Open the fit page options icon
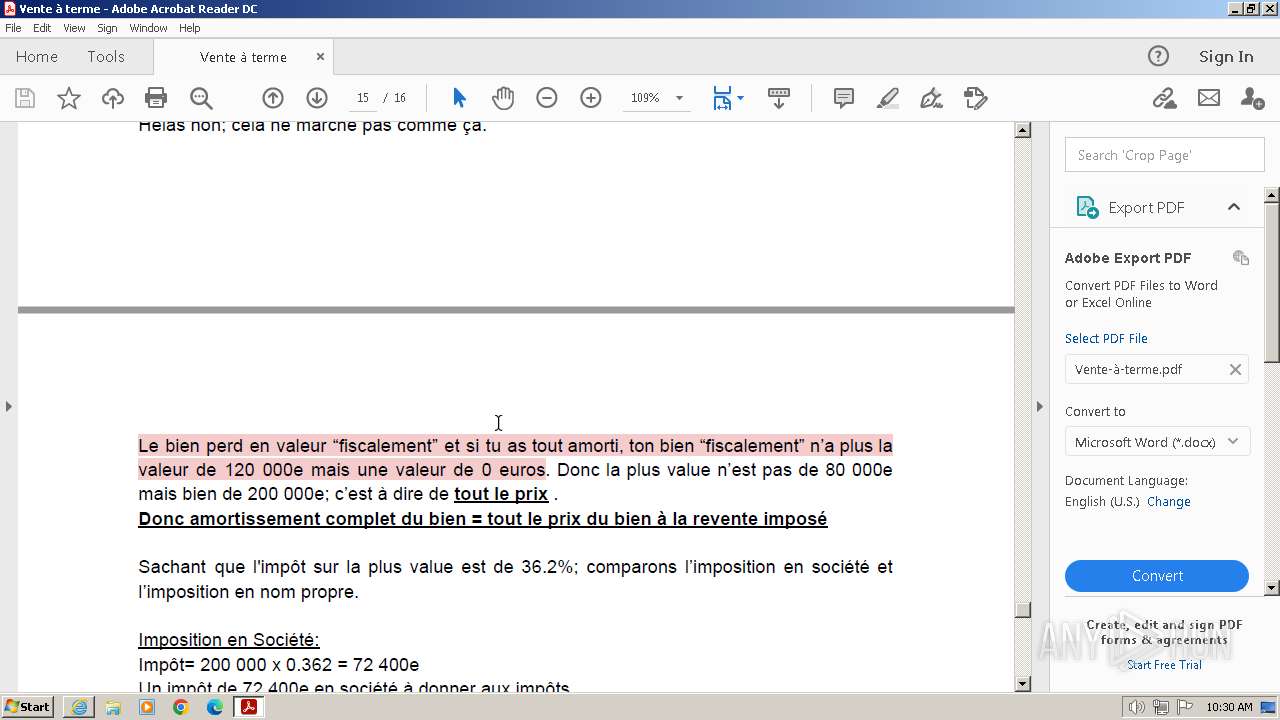This screenshot has width=1280, height=720. point(722,98)
